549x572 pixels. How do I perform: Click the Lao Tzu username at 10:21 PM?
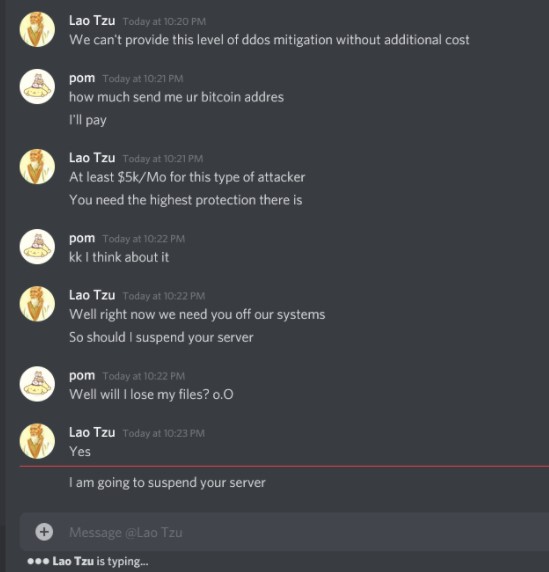pyautogui.click(x=92, y=158)
